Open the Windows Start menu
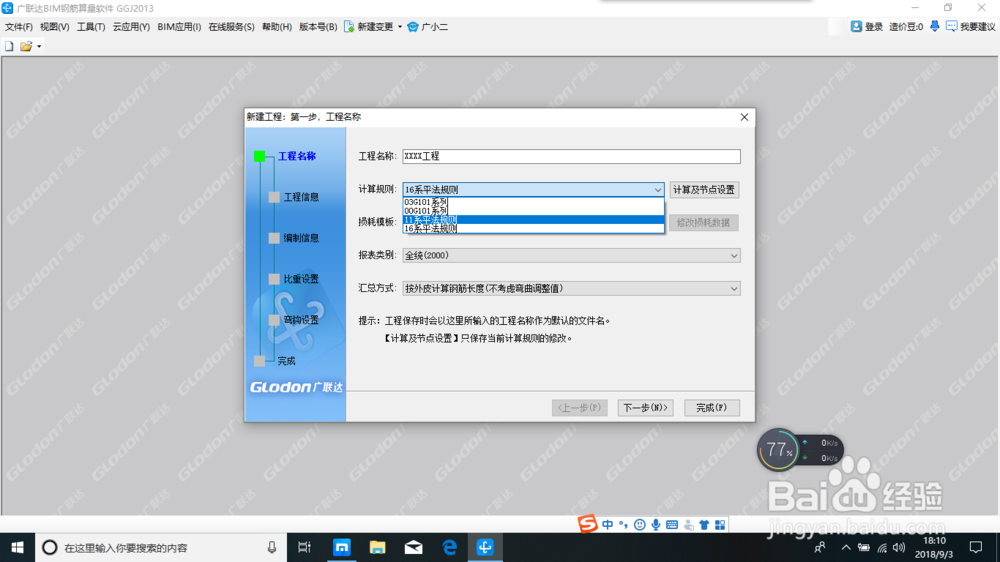Screen dimensions: 1000x562 coord(17,547)
